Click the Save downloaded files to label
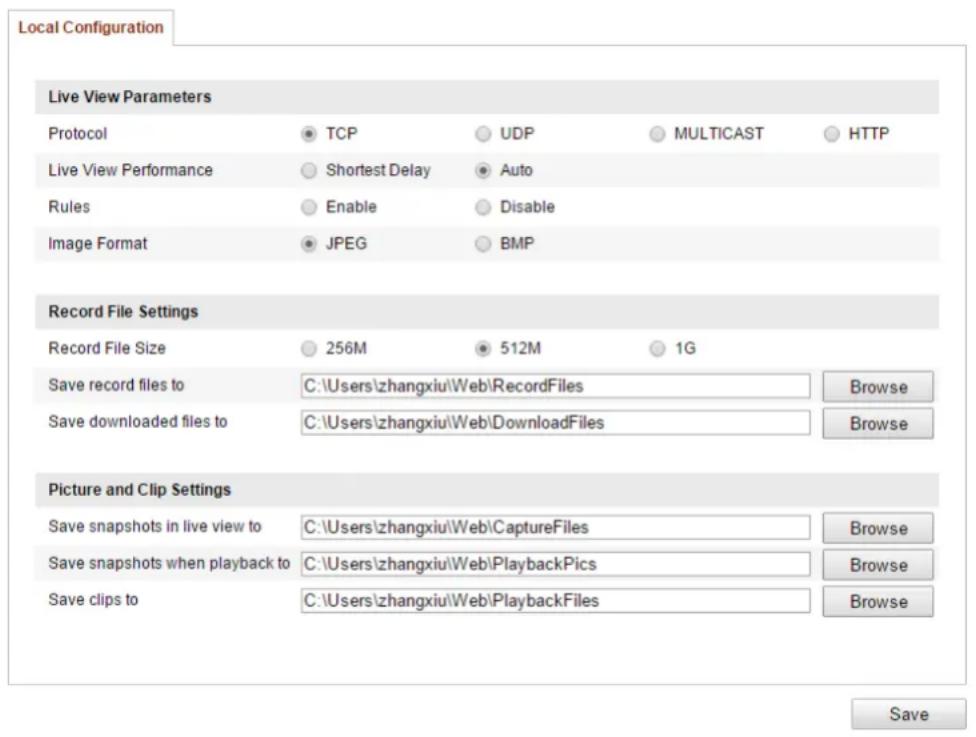Screen dimensions: 976x737 [138, 422]
